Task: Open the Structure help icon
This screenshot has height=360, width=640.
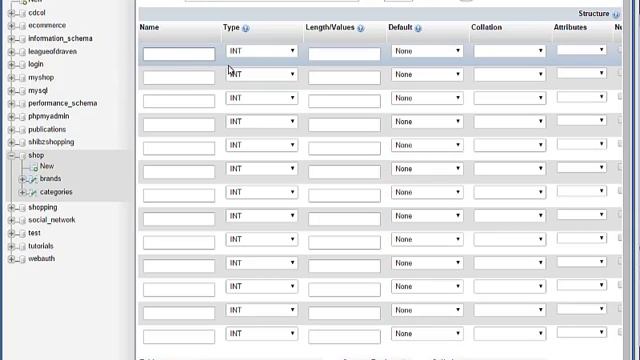Action: 616,14
